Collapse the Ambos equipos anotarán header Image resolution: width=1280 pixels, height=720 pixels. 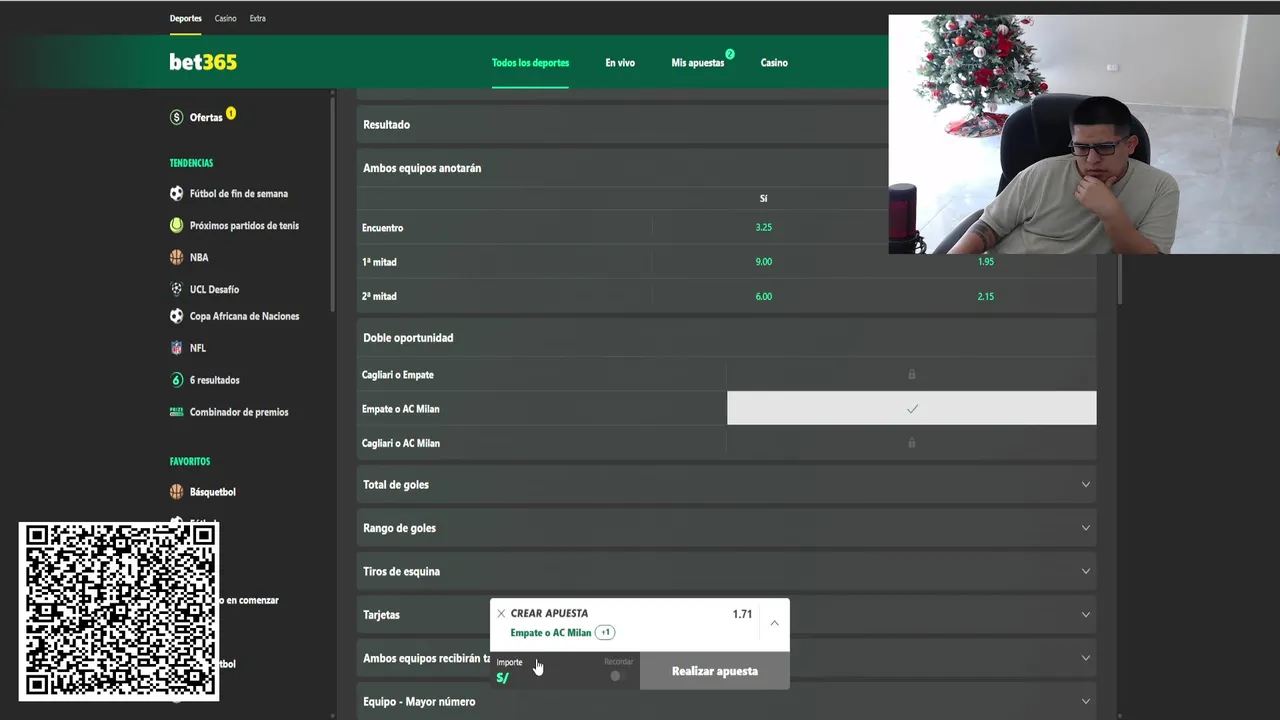[622, 168]
